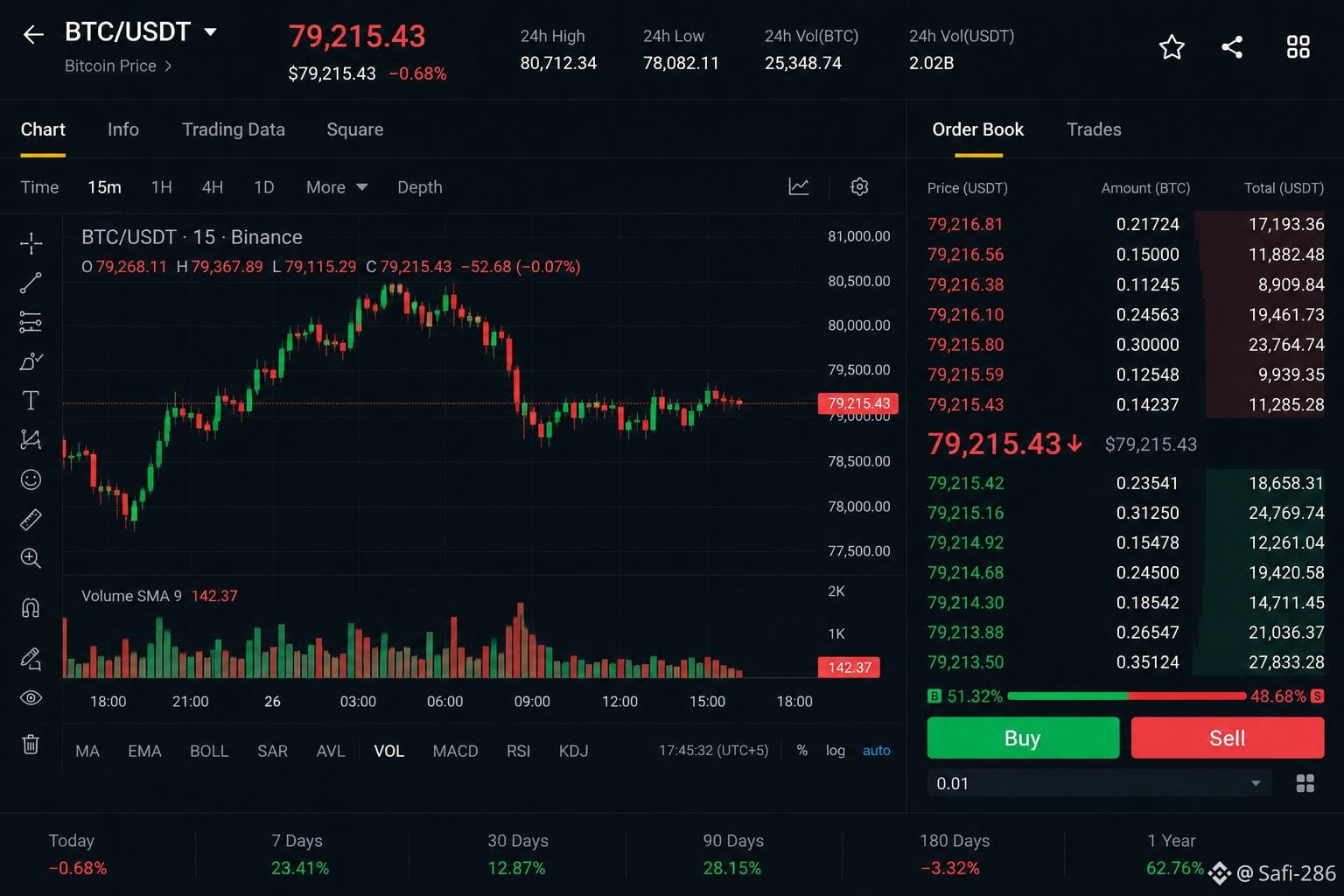Select the 4H interval
Screen dimensions: 1344x896
(x=213, y=187)
